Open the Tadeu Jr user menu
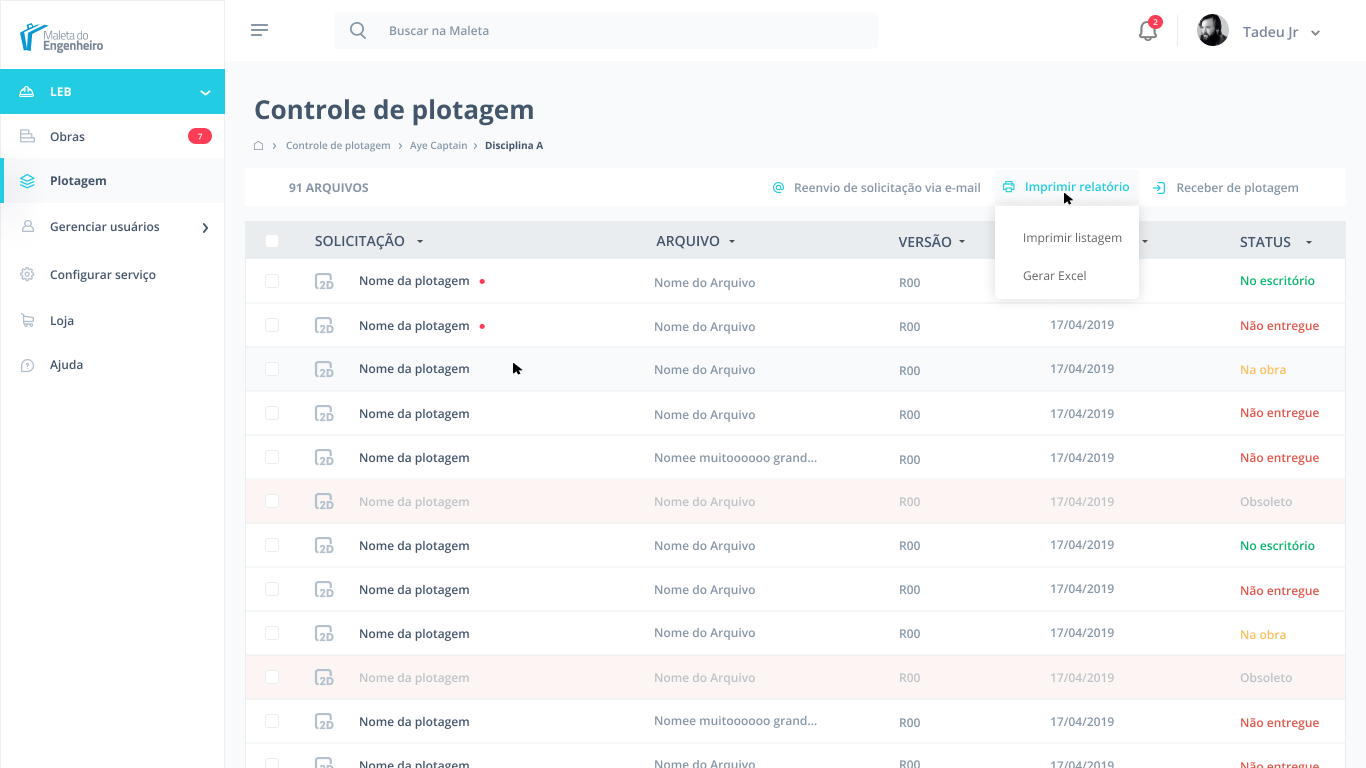This screenshot has height=768, width=1366. pyautogui.click(x=1281, y=32)
